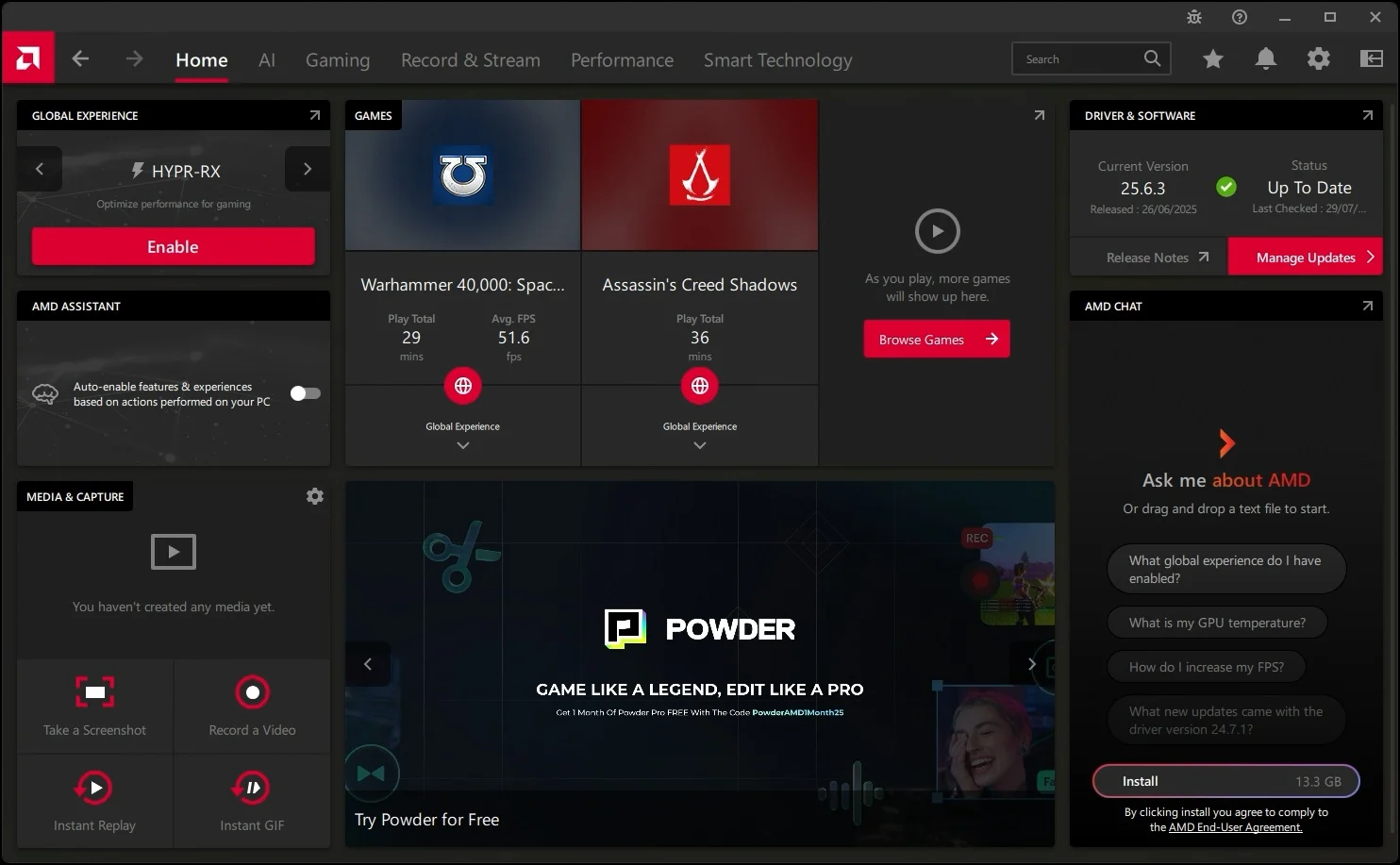
Task: Go to next Global Experience profile after HYPR-RX
Action: (307, 170)
